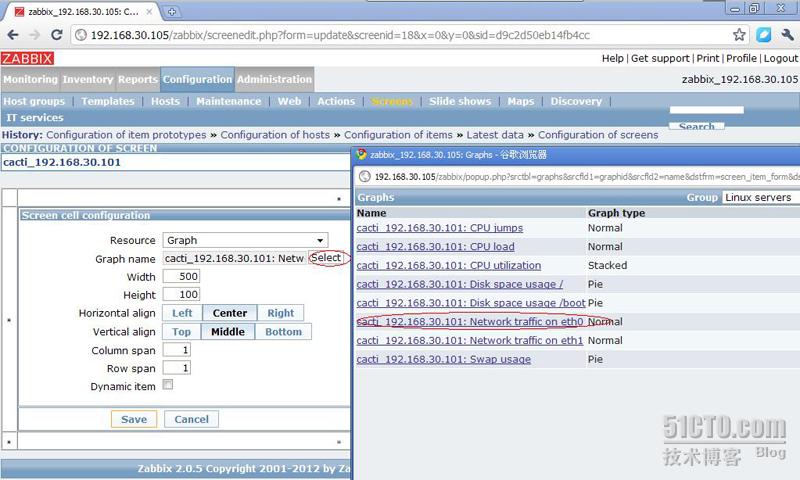800x480 pixels.
Task: Close the zabbix browser tab
Action: click(x=149, y=12)
